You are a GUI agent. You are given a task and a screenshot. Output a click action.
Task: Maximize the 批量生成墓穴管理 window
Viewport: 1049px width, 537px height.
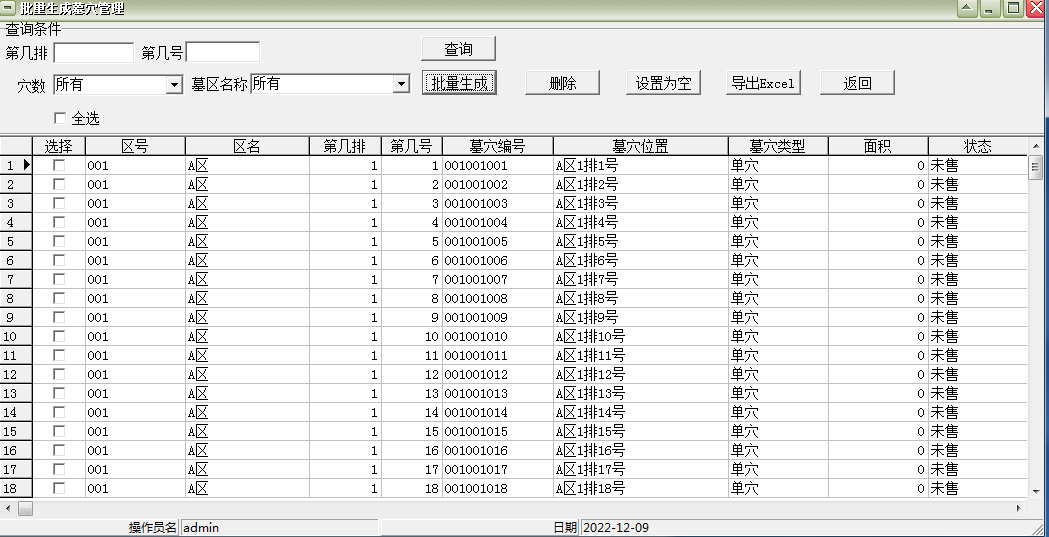pos(1014,8)
